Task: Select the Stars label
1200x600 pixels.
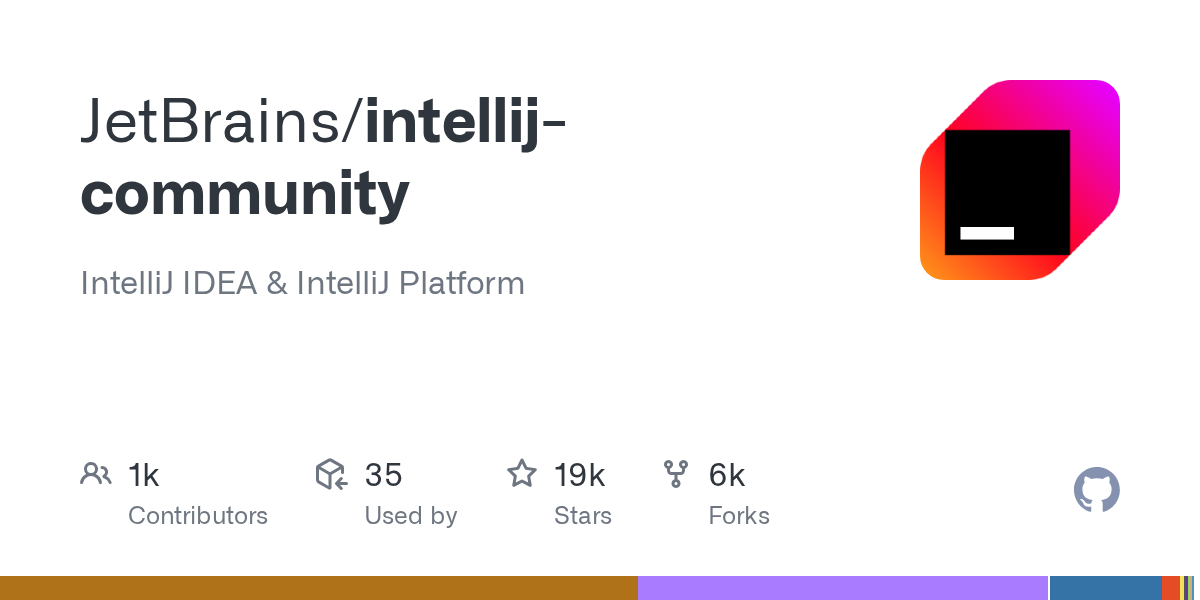Action: [583, 516]
